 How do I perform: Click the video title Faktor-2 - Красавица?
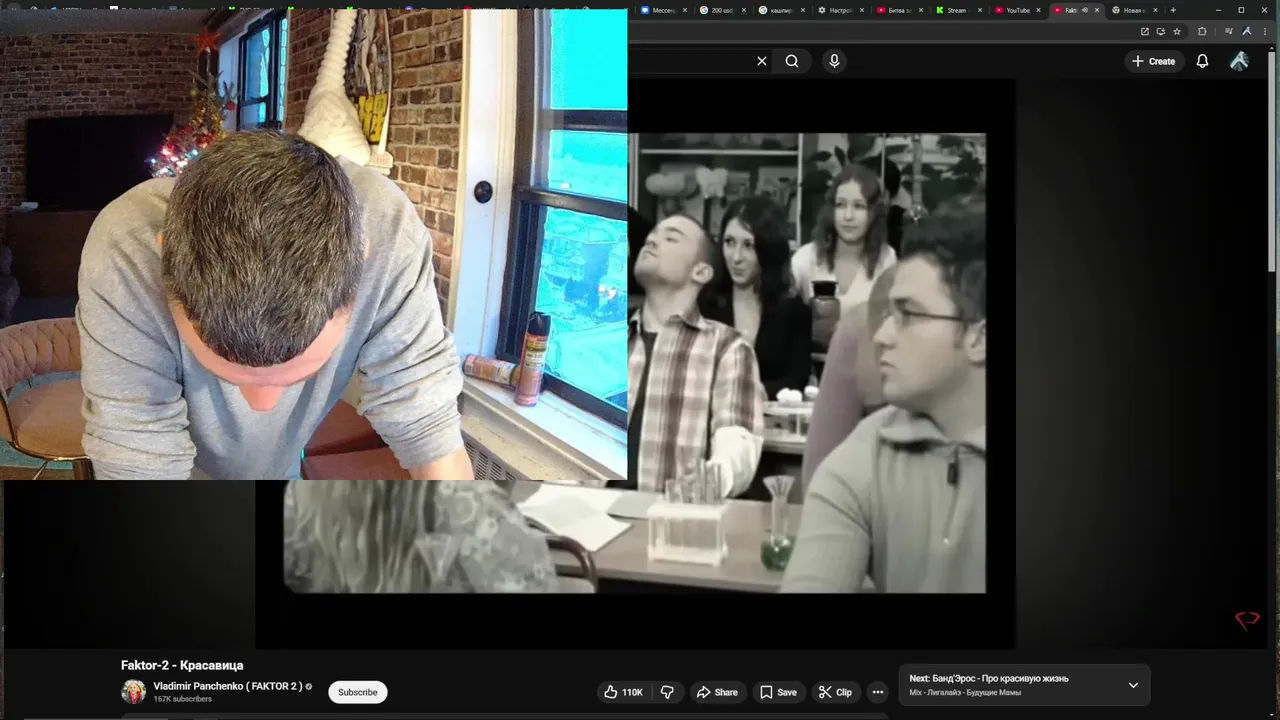pyautogui.click(x=182, y=665)
